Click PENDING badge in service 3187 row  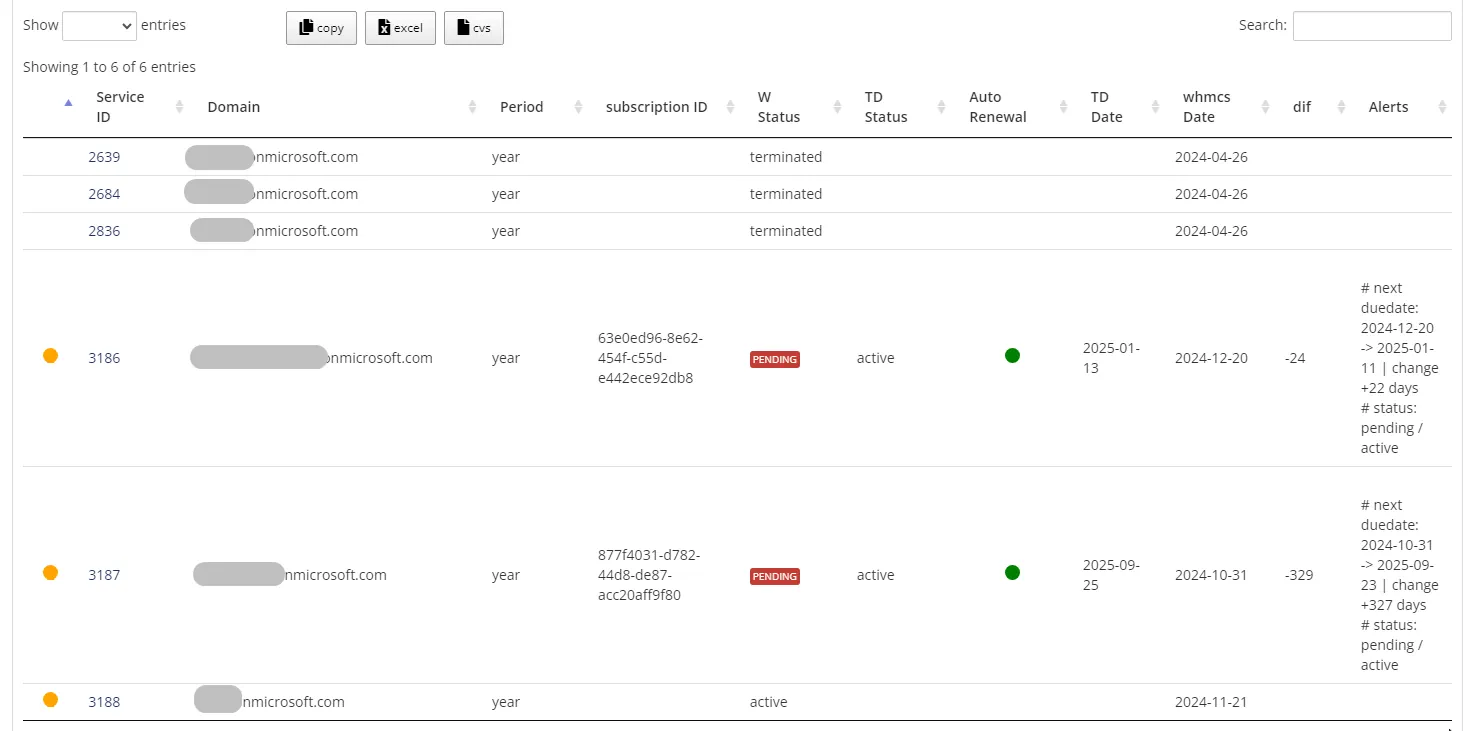point(774,576)
